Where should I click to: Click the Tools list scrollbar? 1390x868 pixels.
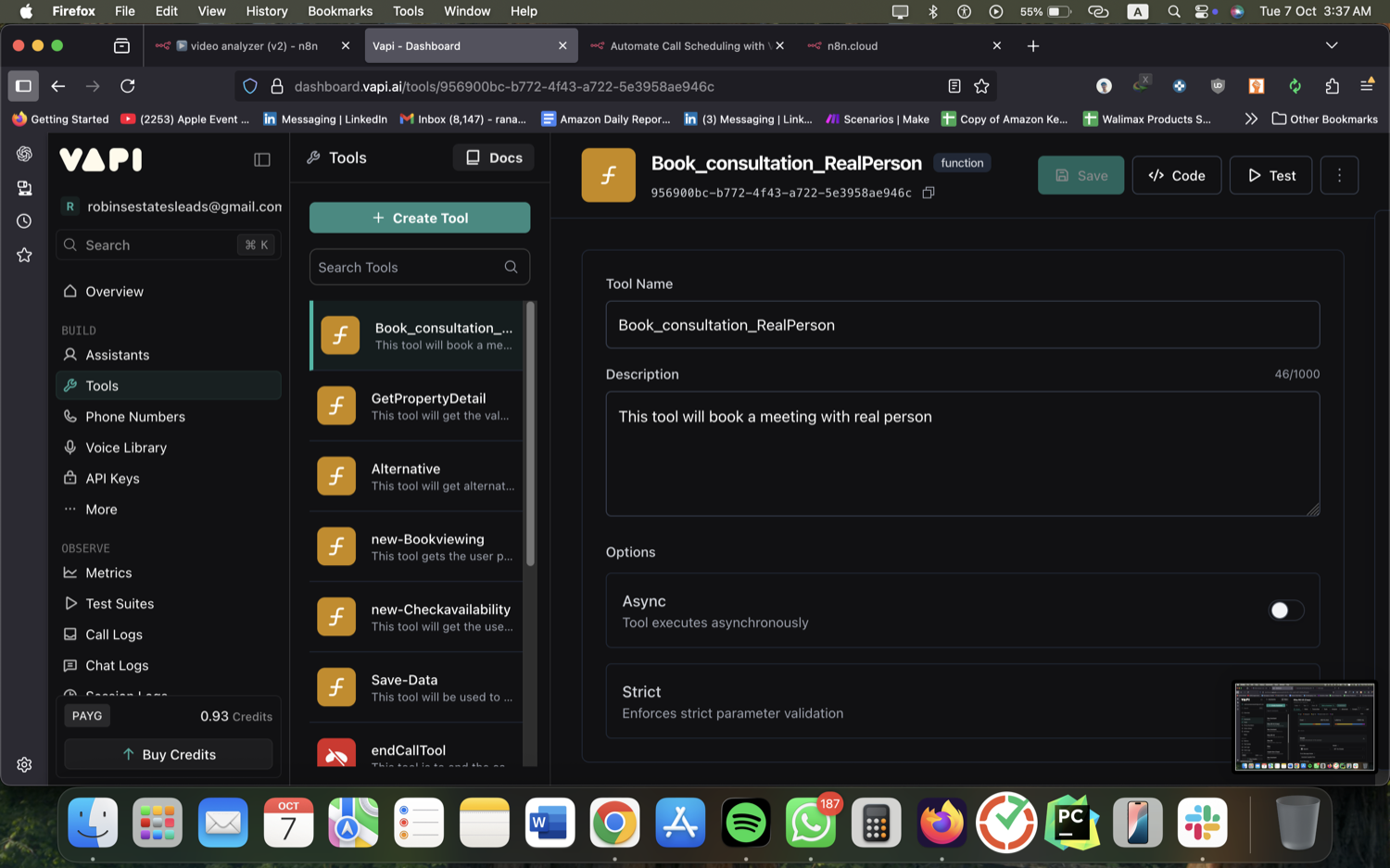point(531,434)
